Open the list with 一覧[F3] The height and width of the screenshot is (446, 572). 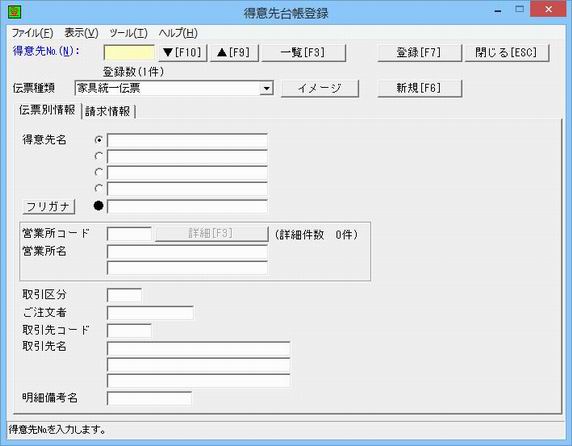click(x=304, y=53)
